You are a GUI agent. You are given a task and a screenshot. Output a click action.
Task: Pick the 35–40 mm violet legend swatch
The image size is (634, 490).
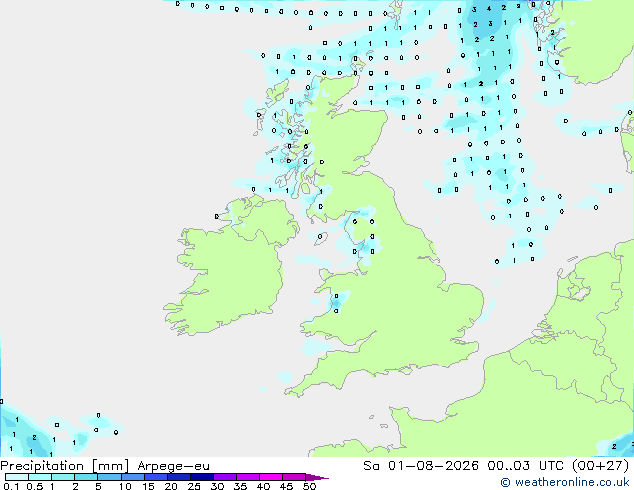(247, 477)
